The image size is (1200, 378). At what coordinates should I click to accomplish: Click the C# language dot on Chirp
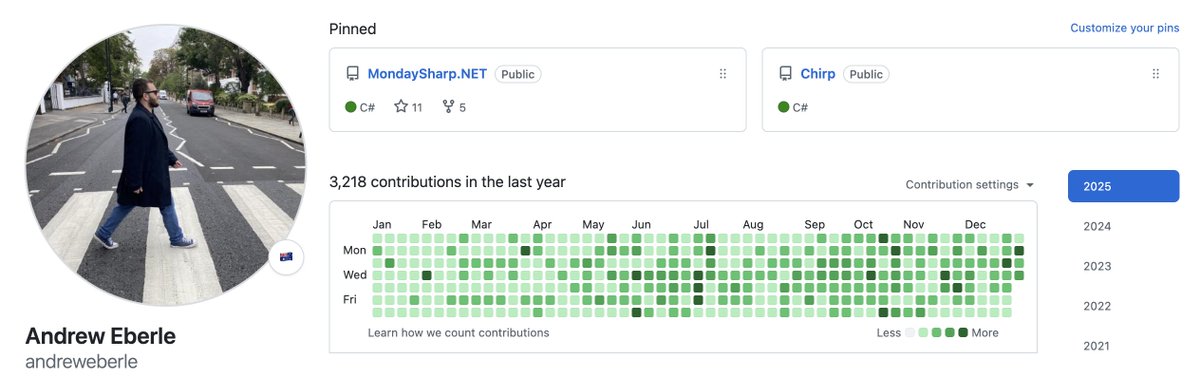[x=784, y=107]
